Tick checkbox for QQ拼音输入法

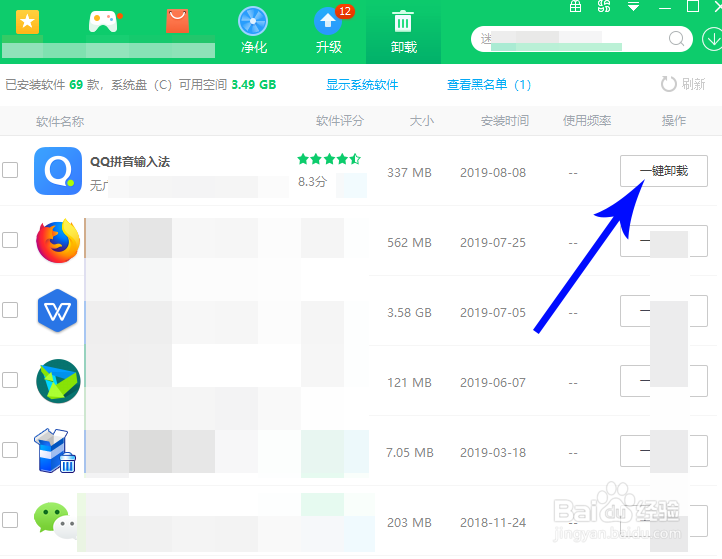click(x=10, y=170)
